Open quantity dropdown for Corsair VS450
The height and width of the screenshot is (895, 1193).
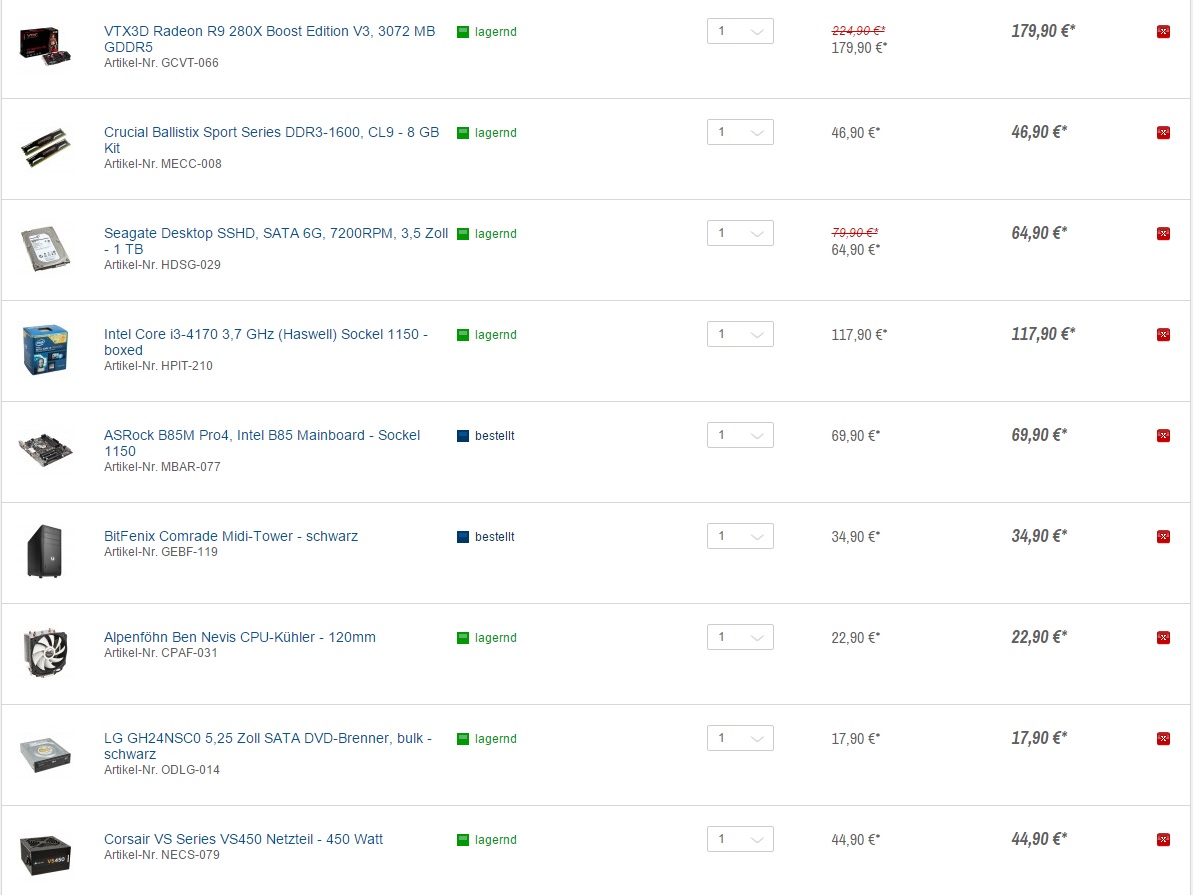click(740, 839)
